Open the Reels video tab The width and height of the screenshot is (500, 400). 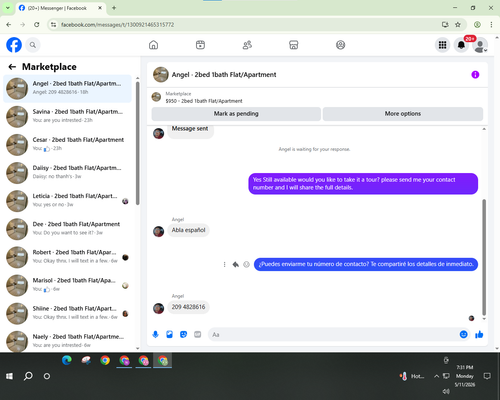pos(200,45)
